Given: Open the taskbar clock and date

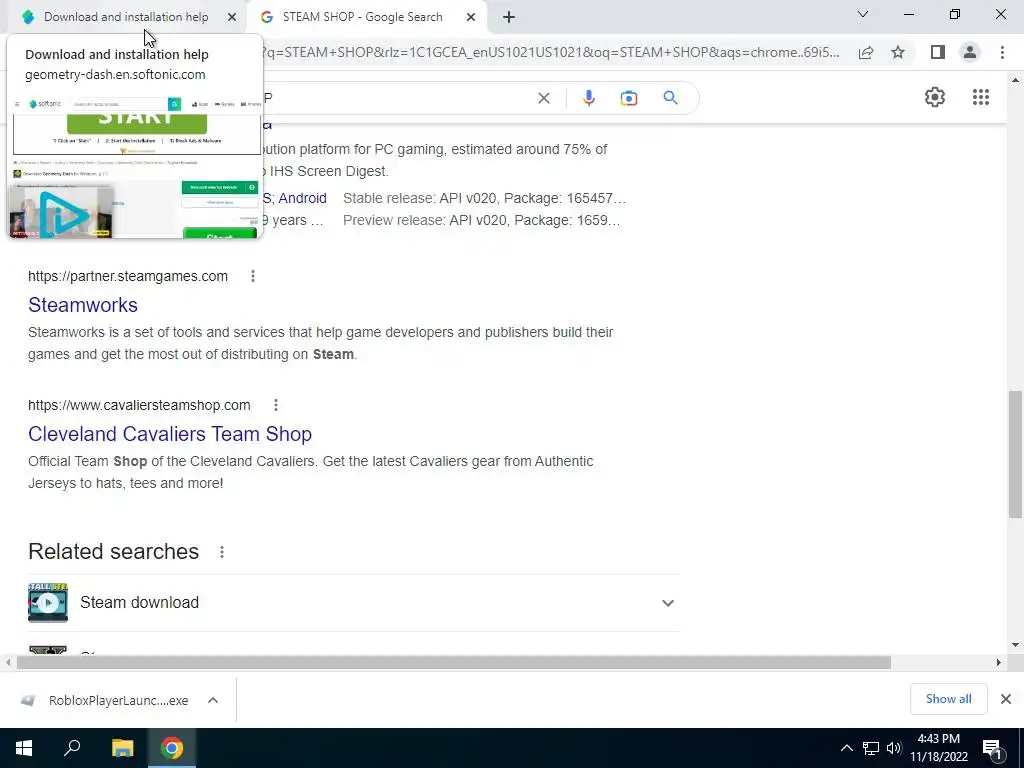Looking at the screenshot, I should pyautogui.click(x=939, y=748).
